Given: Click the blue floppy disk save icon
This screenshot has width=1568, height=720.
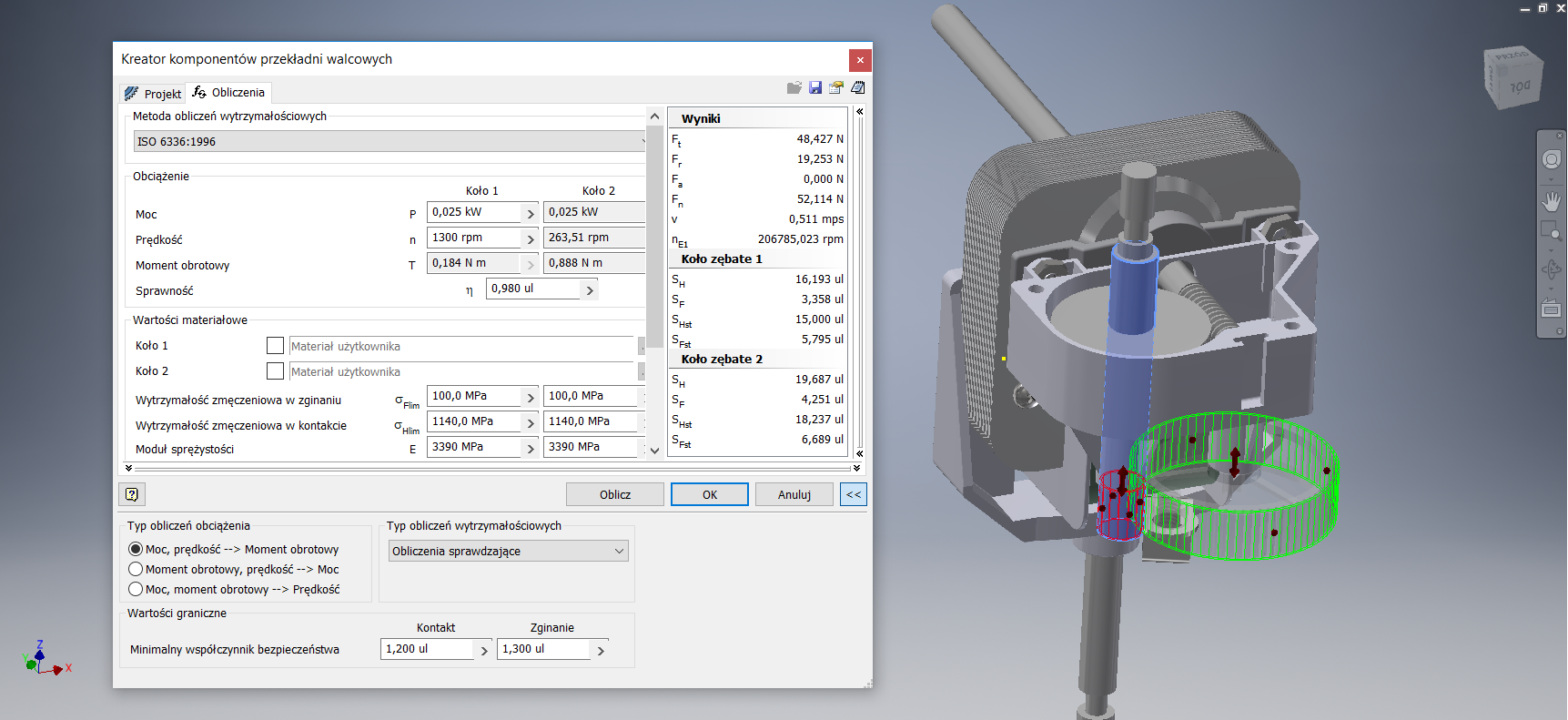Looking at the screenshot, I should tap(815, 88).
